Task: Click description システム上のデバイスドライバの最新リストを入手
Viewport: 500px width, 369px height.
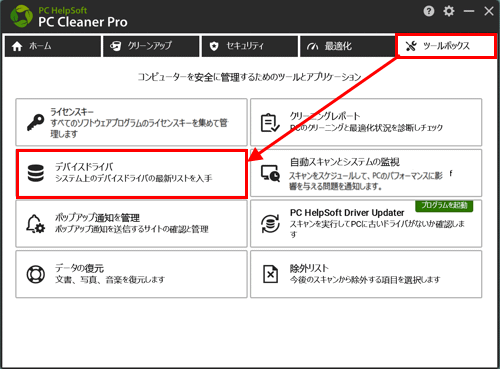Action: [x=133, y=178]
